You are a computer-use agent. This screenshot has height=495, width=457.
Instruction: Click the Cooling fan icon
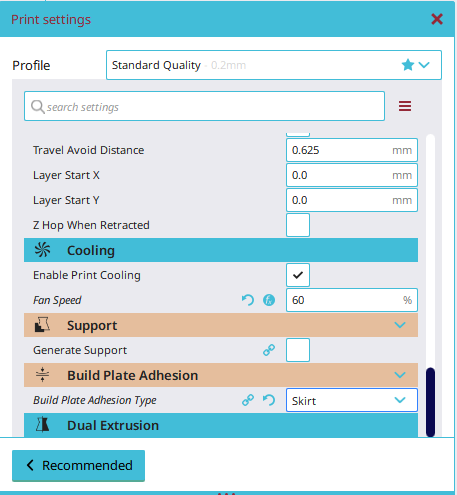(42, 250)
